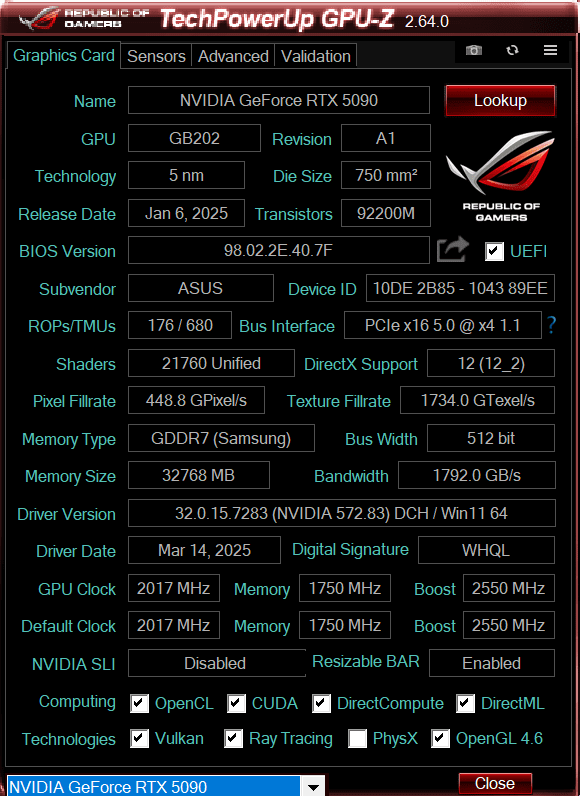Click the DirectX Support field 12 (12_2)
Image resolution: width=580 pixels, height=796 pixels.
click(491, 363)
